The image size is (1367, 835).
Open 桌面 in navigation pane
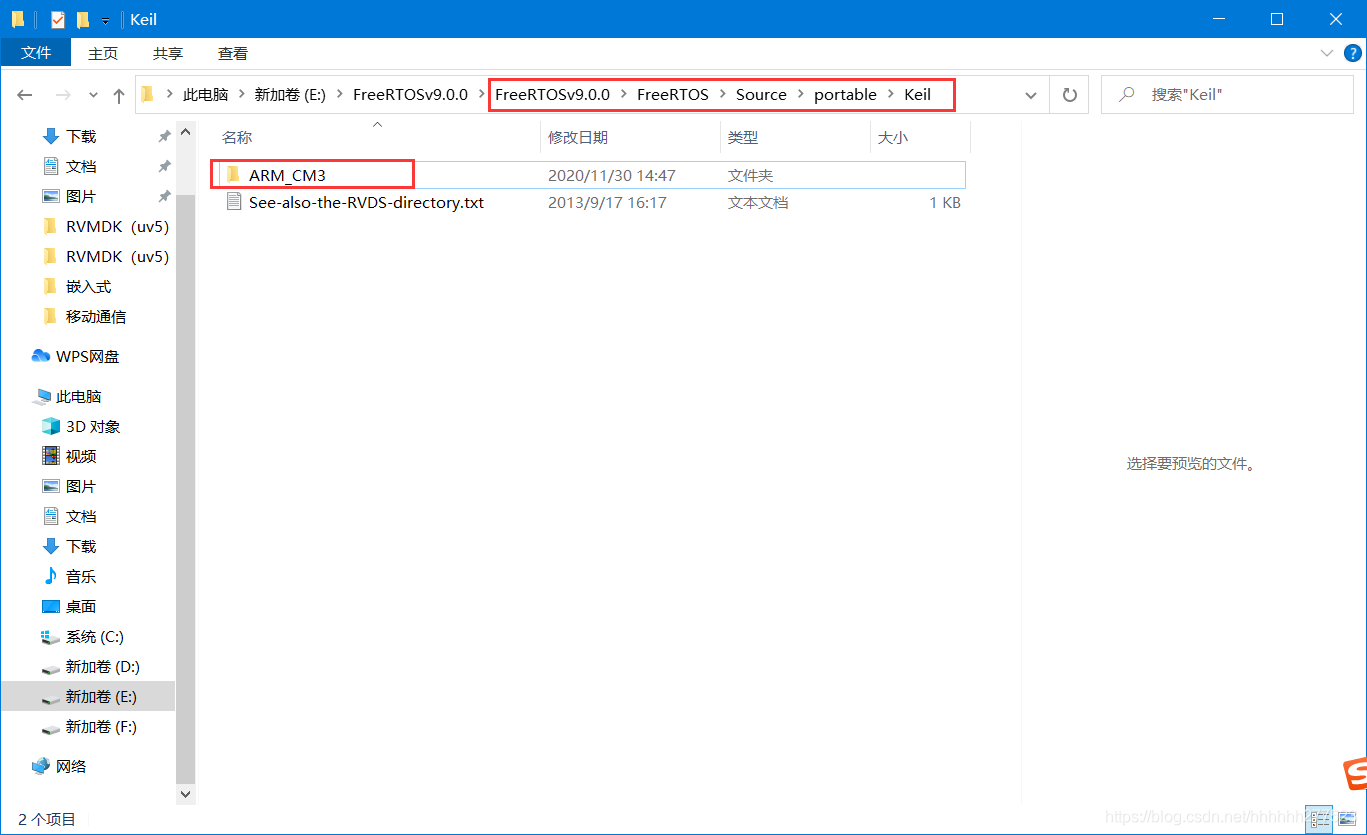tap(81, 606)
